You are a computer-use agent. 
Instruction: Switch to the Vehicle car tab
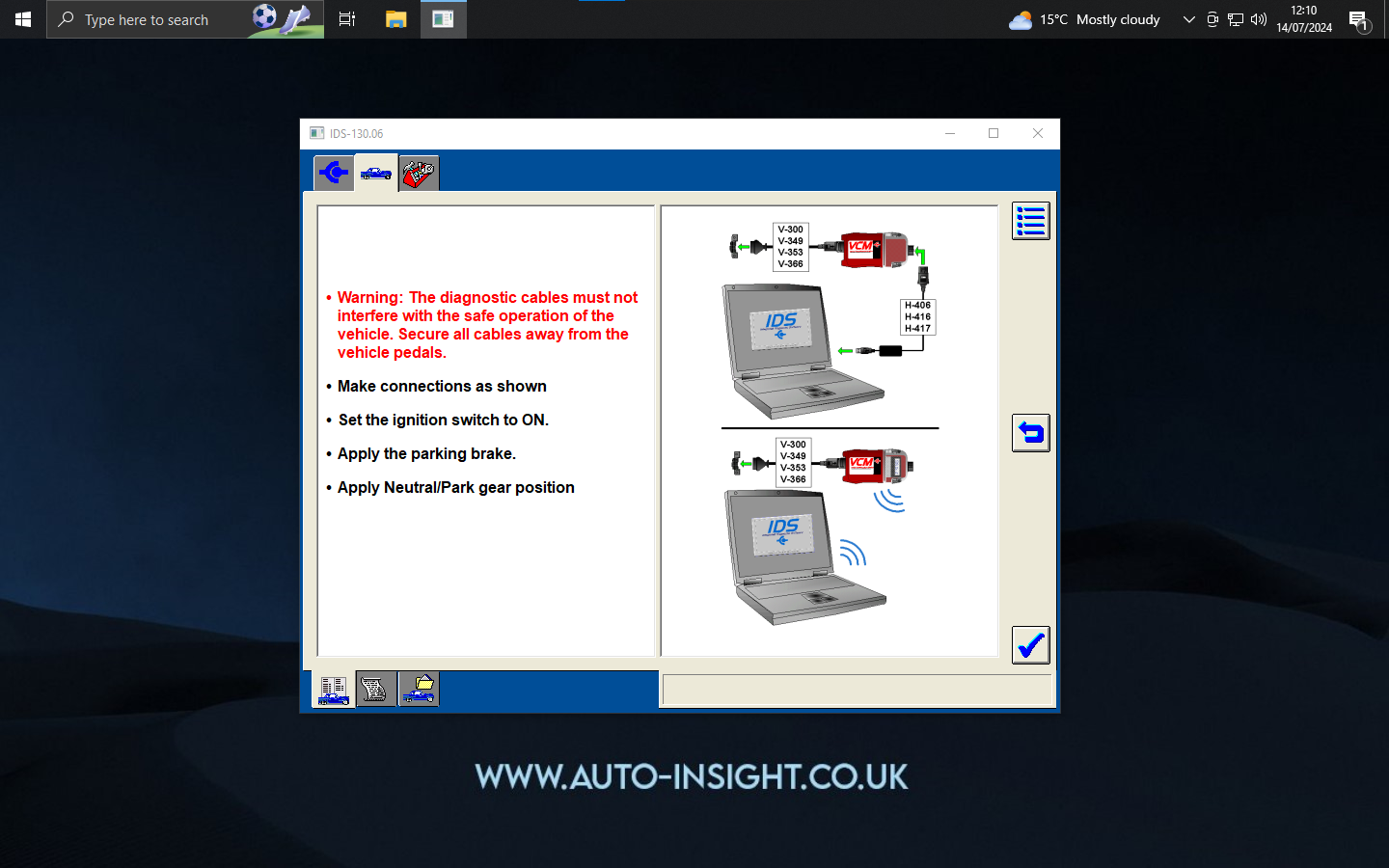coord(375,173)
